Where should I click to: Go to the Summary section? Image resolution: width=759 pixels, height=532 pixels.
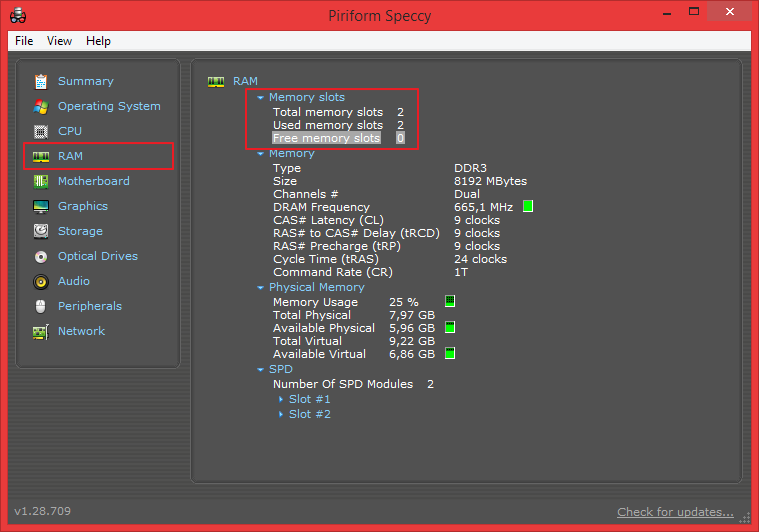tap(86, 81)
